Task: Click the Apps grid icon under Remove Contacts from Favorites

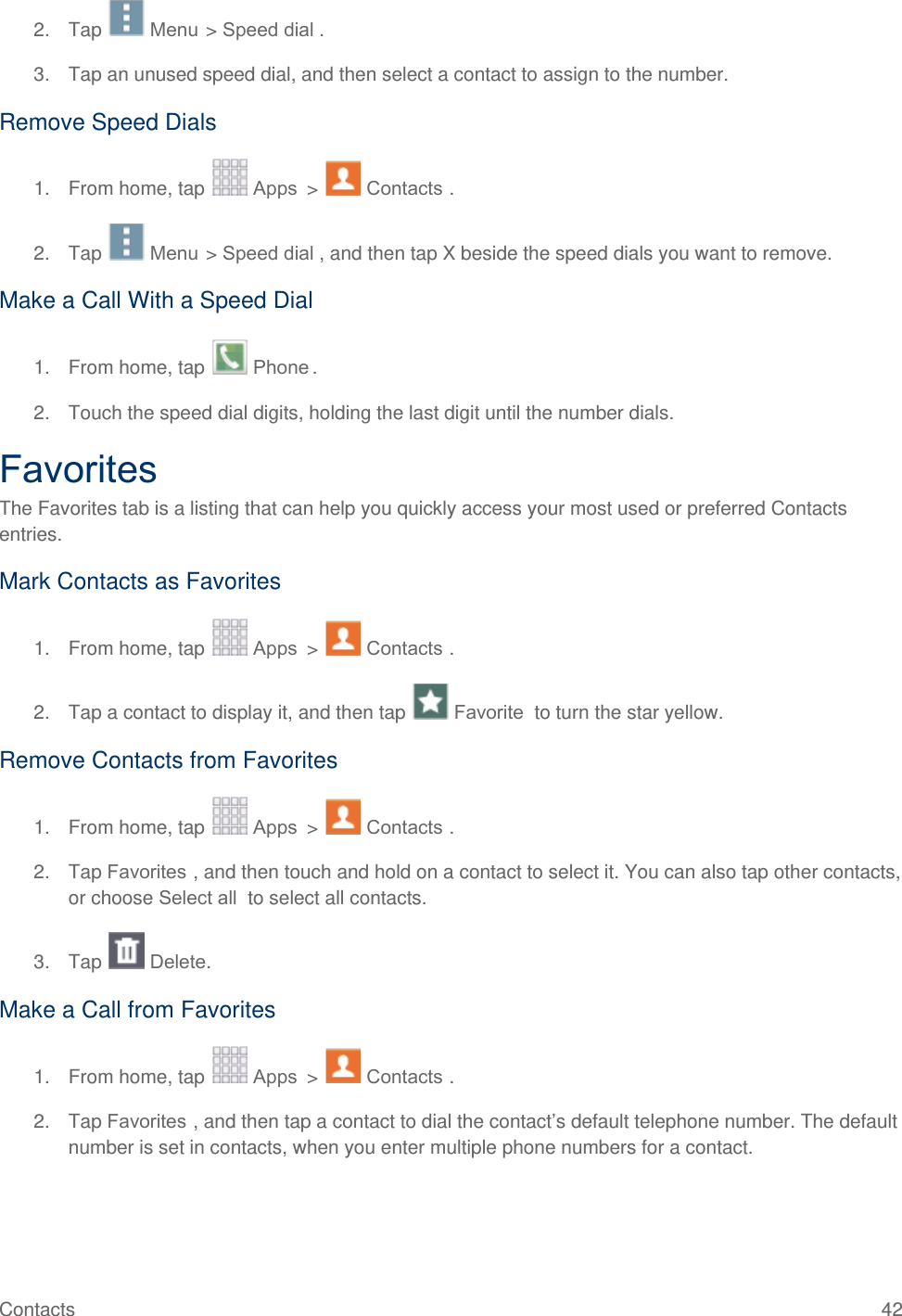Action: (230, 816)
